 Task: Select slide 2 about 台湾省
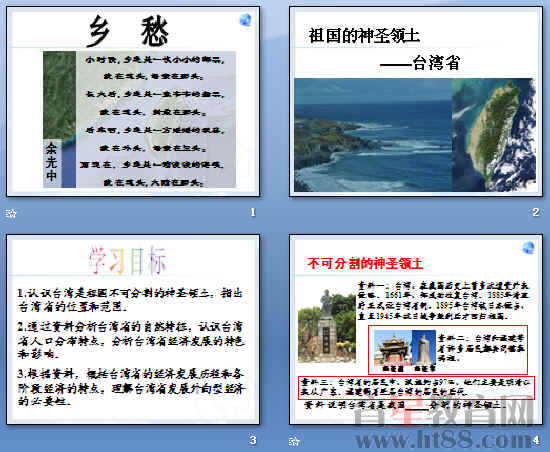click(416, 101)
